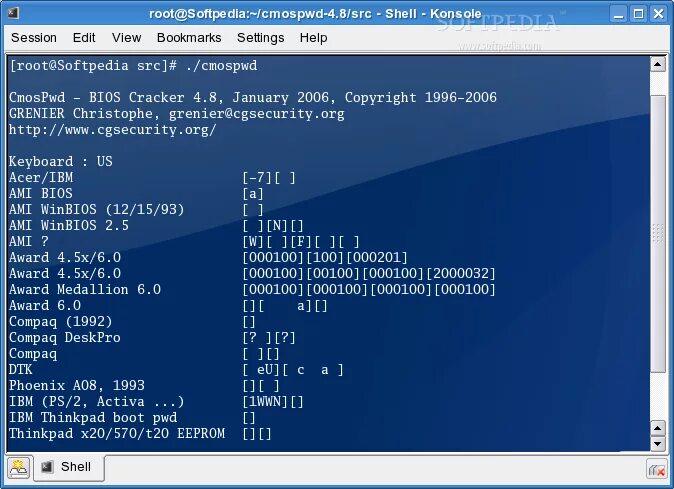Open the Edit menu
Viewport: 674px width, 489px height.
pyautogui.click(x=84, y=38)
